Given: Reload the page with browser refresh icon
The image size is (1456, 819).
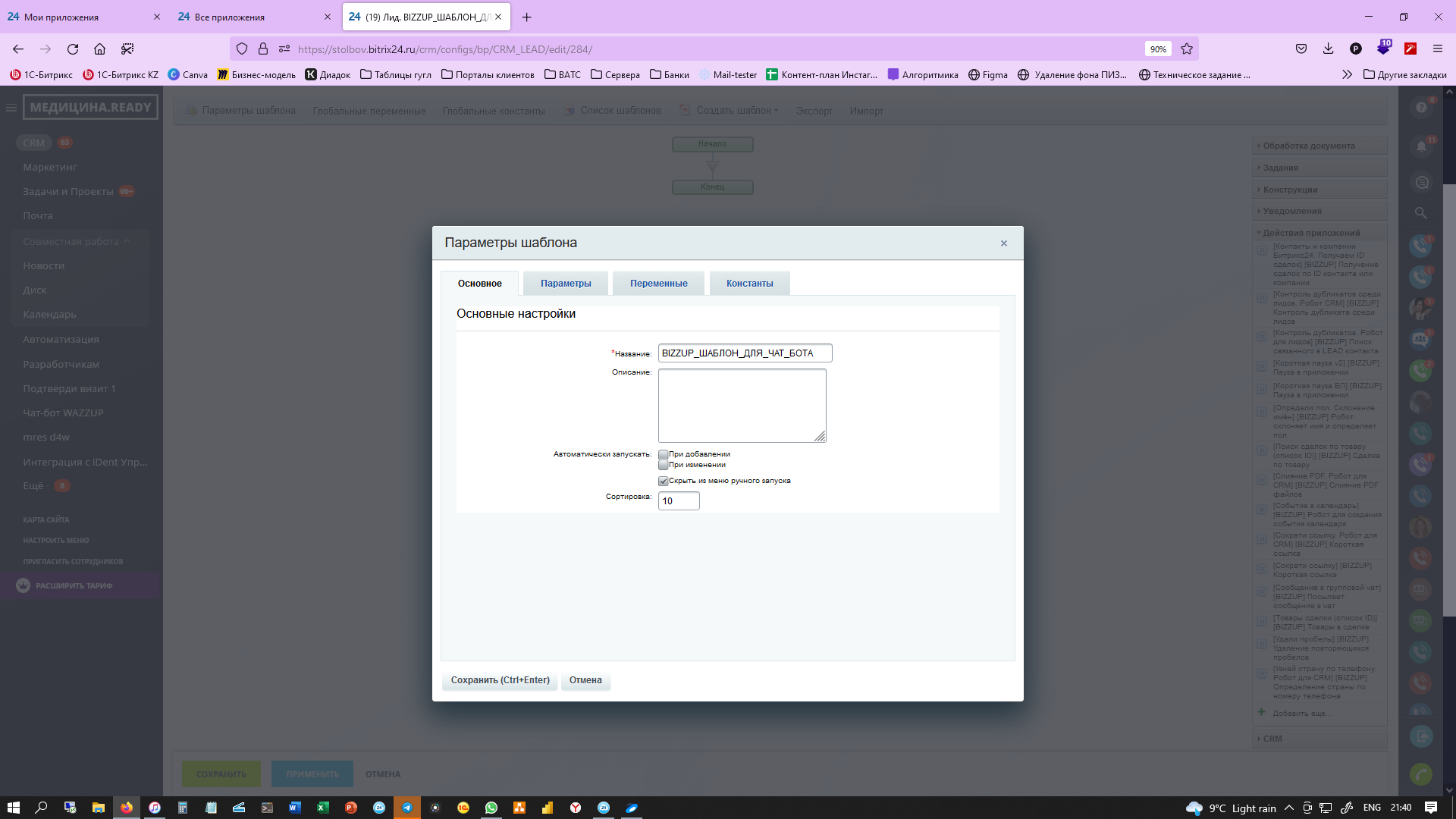Looking at the screenshot, I should 73,49.
